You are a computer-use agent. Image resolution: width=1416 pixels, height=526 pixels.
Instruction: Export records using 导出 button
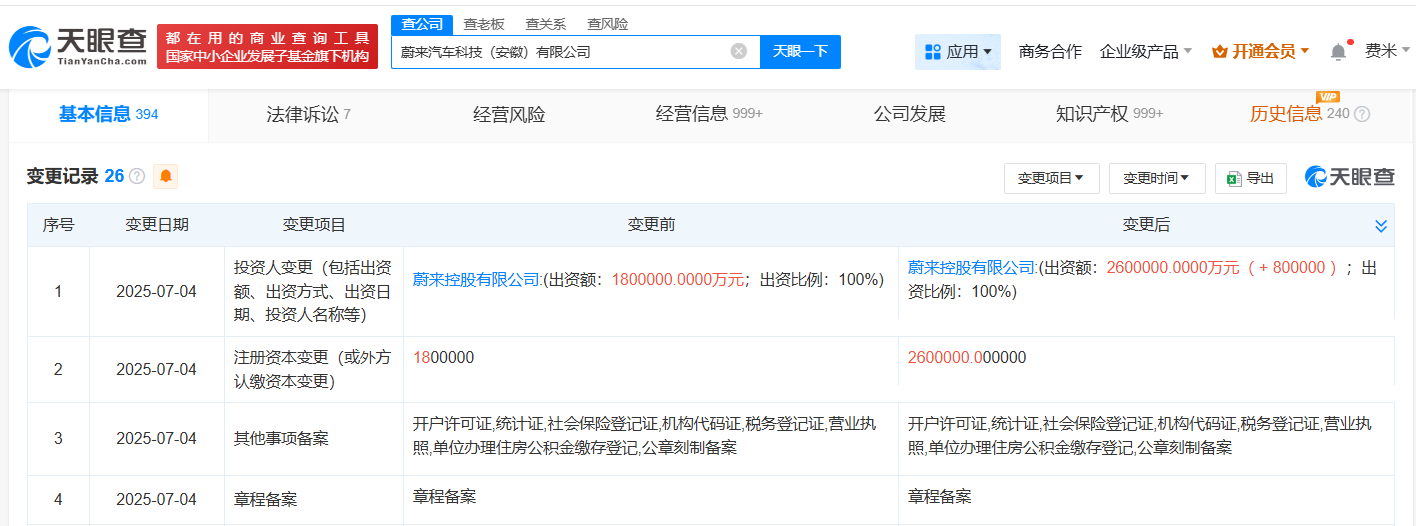pyautogui.click(x=1251, y=178)
